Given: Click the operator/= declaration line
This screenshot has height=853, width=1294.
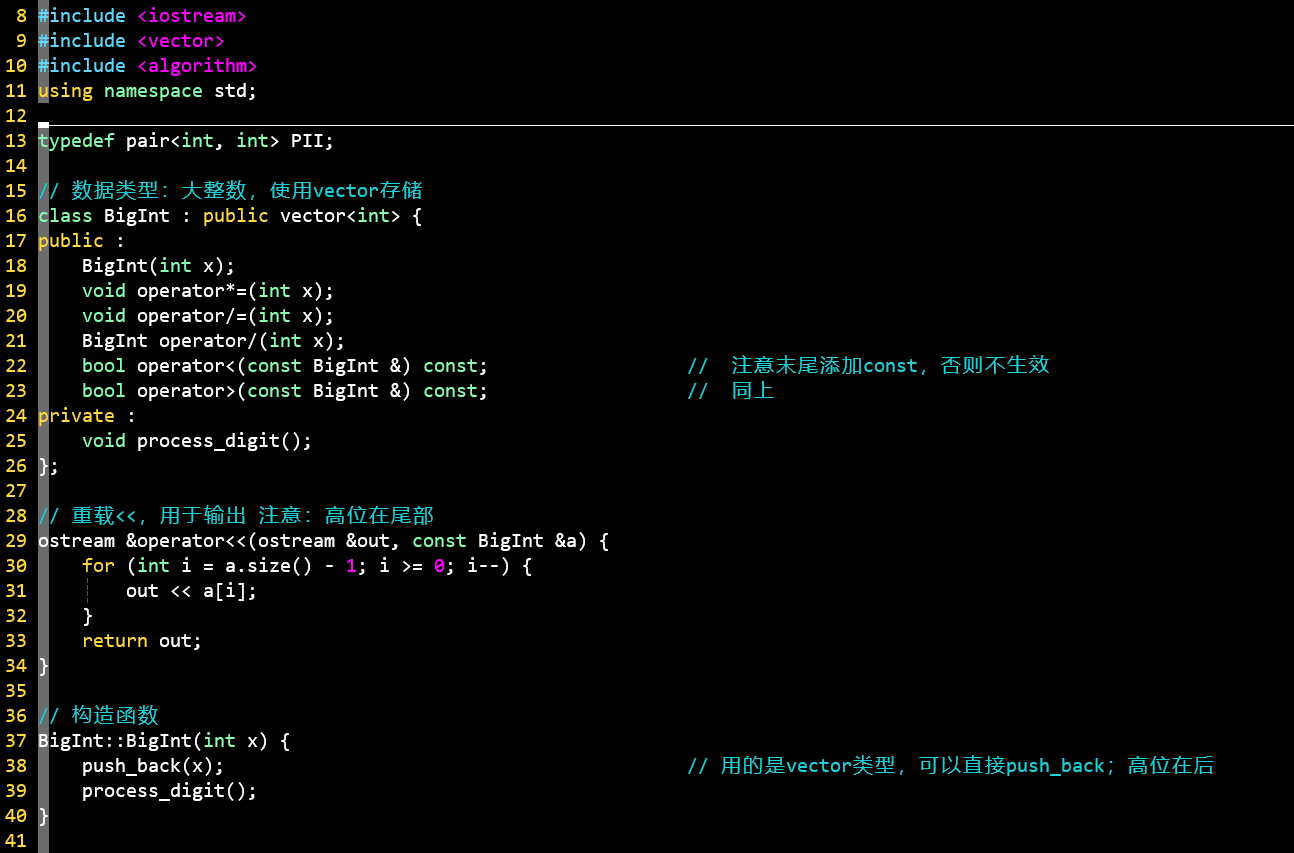Looking at the screenshot, I should coord(207,316).
